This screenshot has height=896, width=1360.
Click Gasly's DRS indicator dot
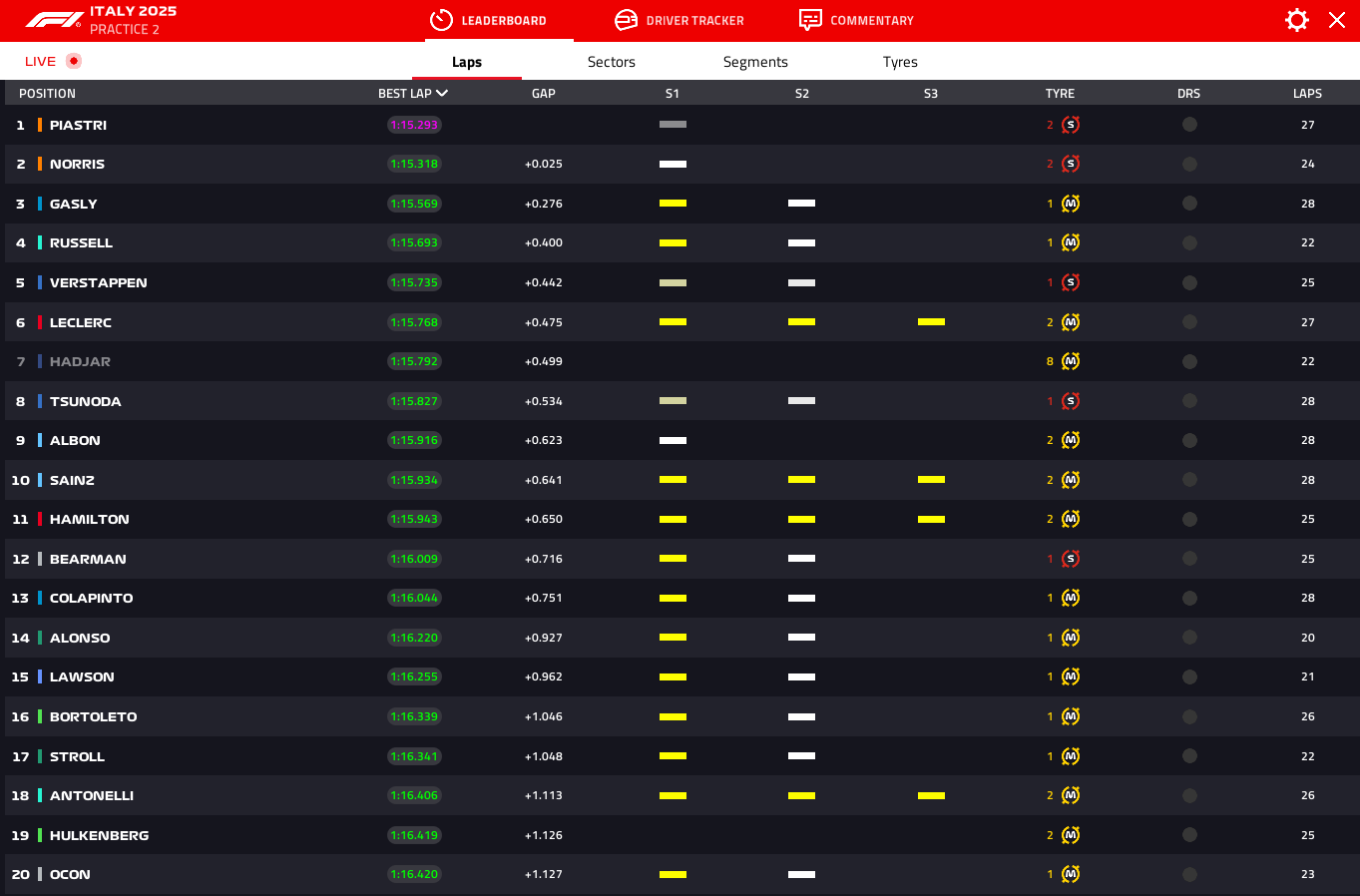coord(1189,204)
